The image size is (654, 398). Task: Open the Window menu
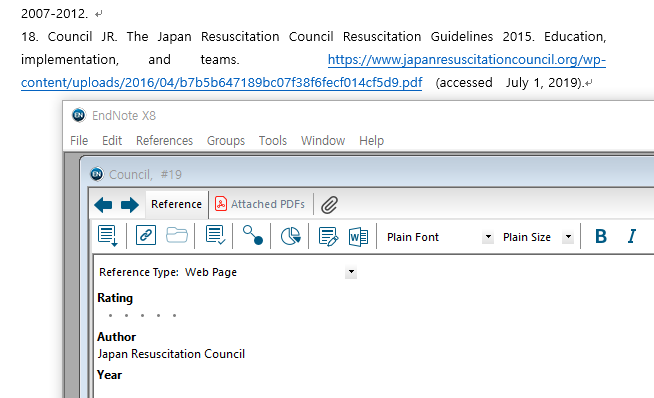[x=323, y=141]
